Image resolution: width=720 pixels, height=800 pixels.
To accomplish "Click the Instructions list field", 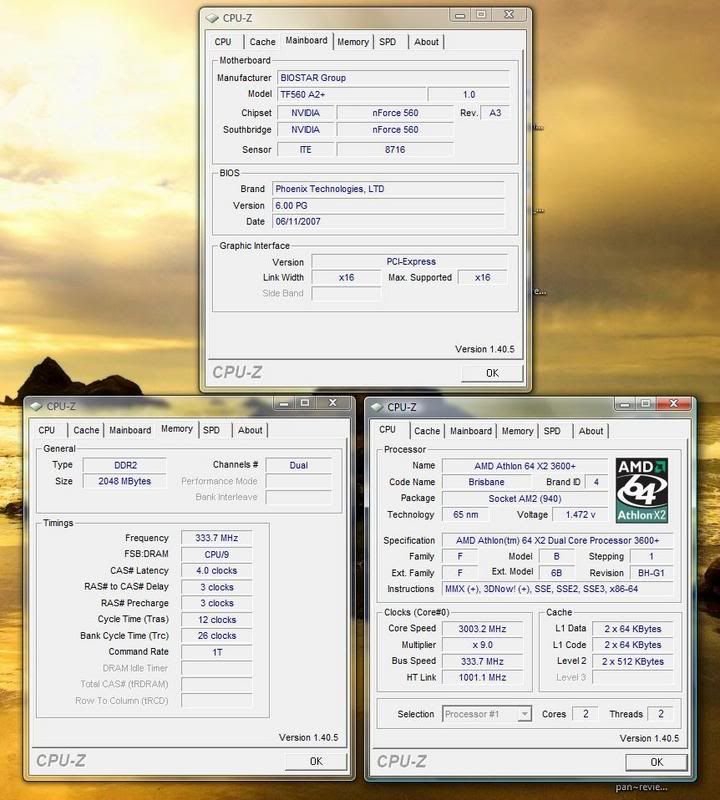I will point(558,589).
